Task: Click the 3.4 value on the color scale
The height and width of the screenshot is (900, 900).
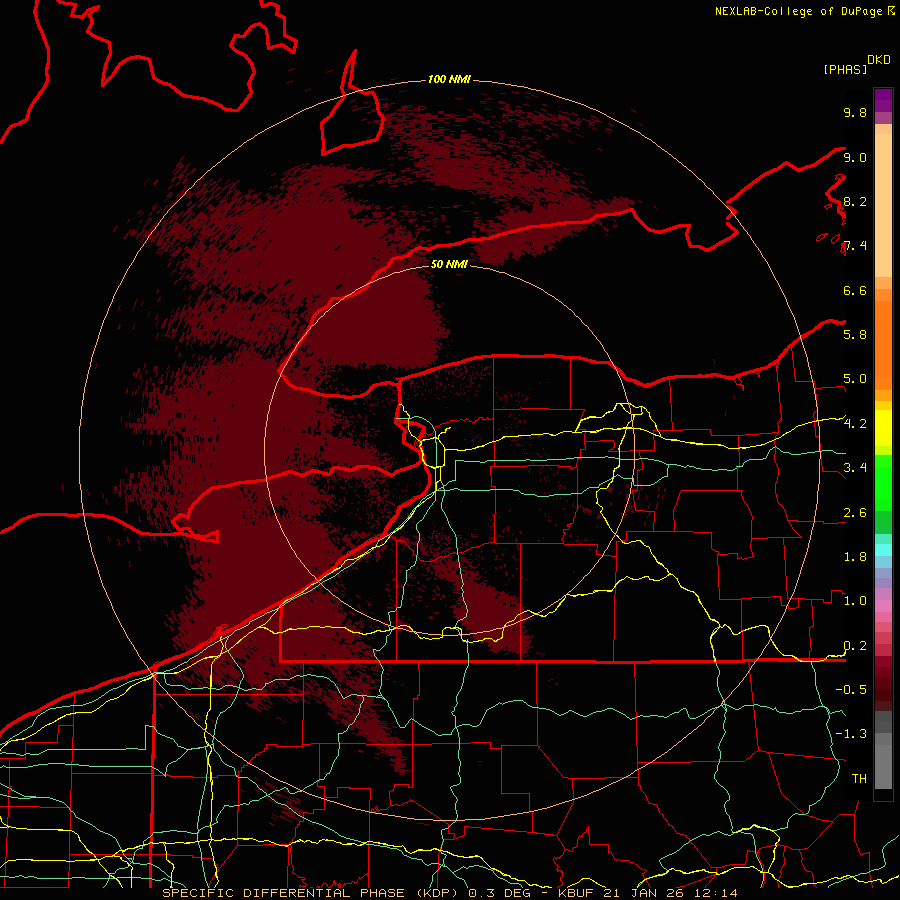Action: pos(855,468)
